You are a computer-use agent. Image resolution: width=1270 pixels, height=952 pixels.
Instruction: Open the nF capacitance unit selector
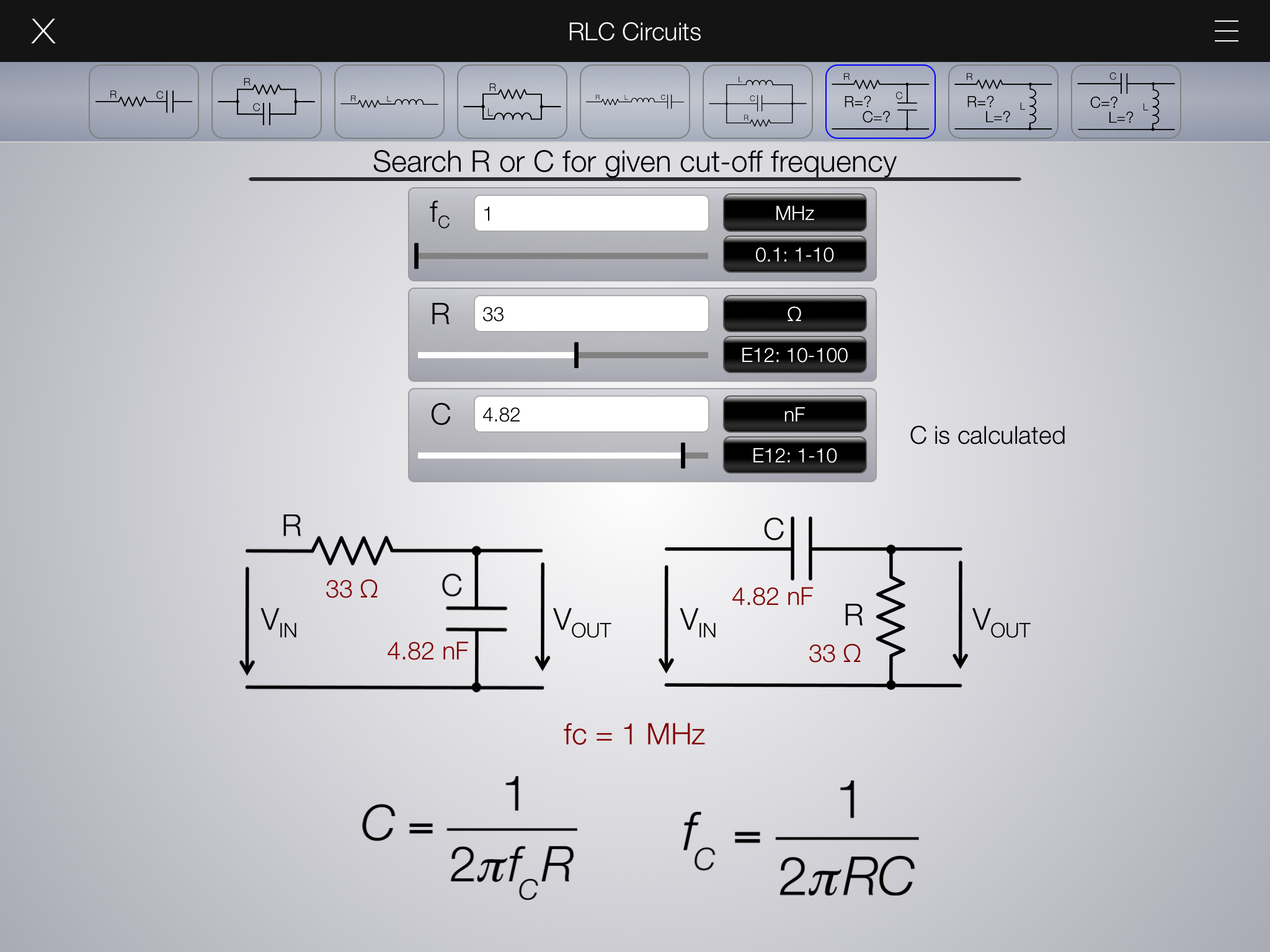coord(794,414)
